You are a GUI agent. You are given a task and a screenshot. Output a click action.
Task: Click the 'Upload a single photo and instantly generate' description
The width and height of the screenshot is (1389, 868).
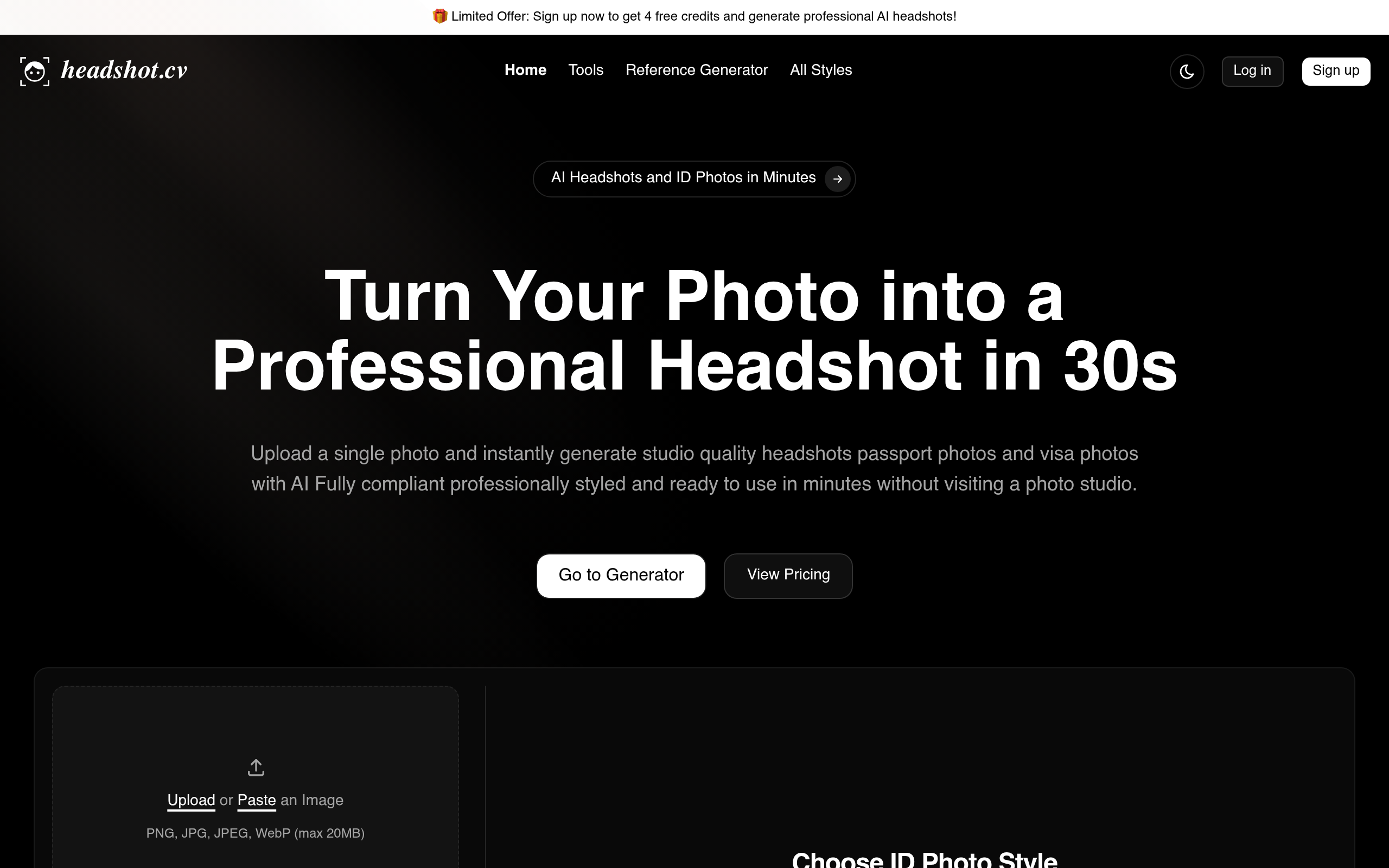point(694,468)
